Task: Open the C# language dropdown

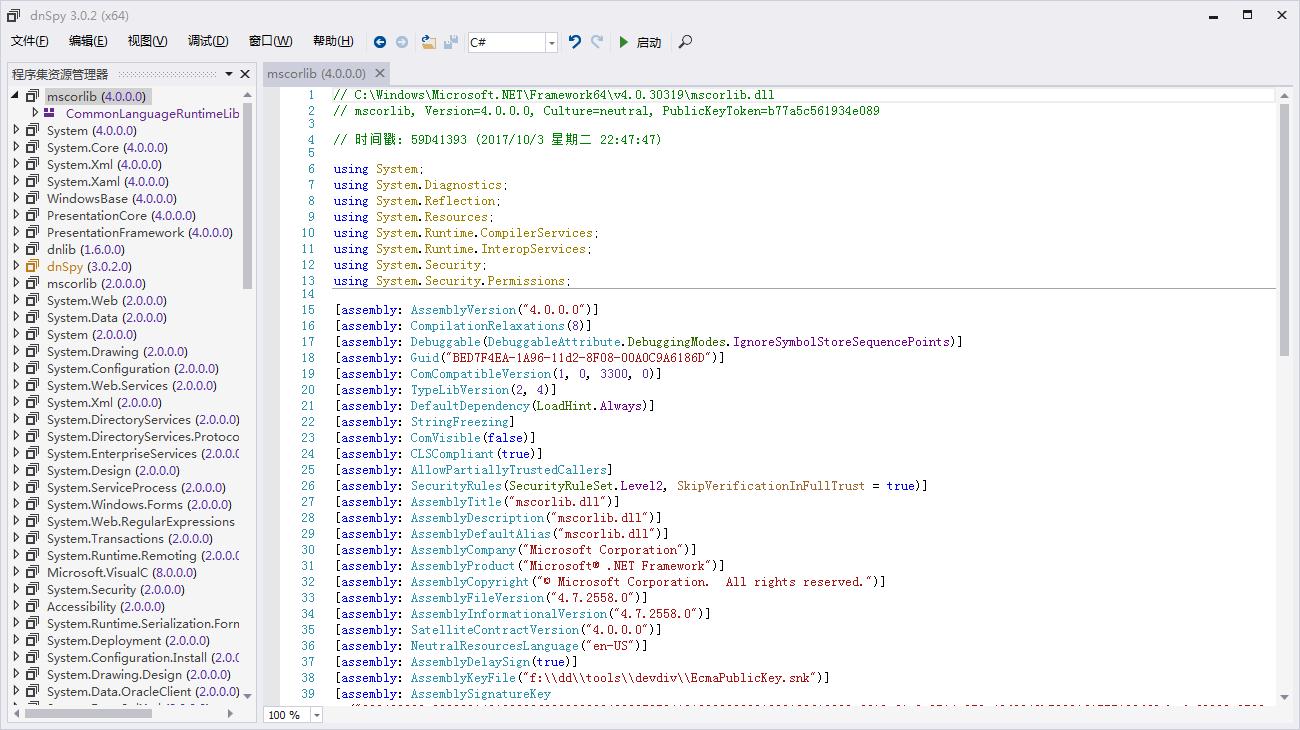Action: pyautogui.click(x=551, y=42)
